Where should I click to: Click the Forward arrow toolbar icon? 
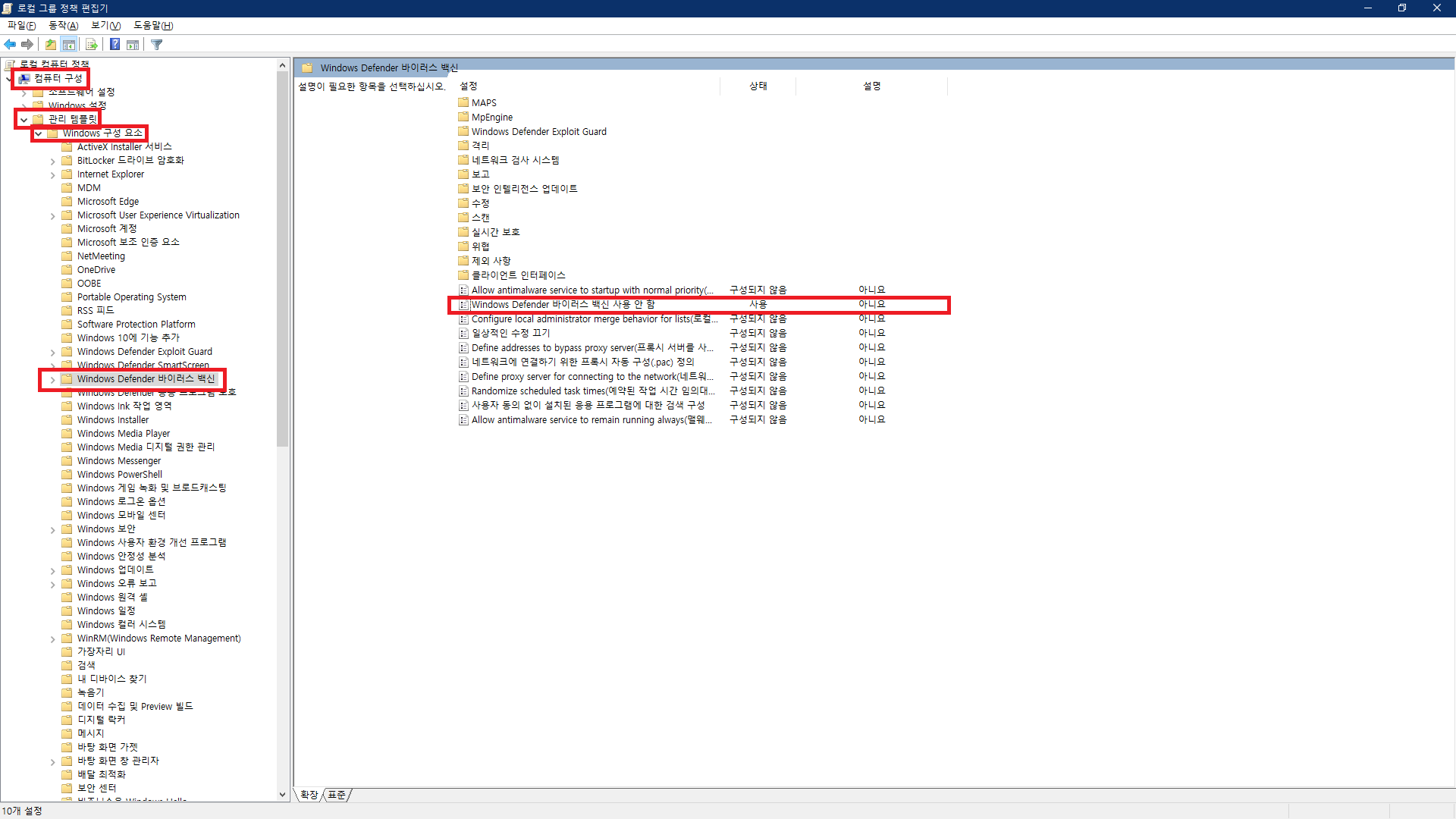[x=27, y=45]
